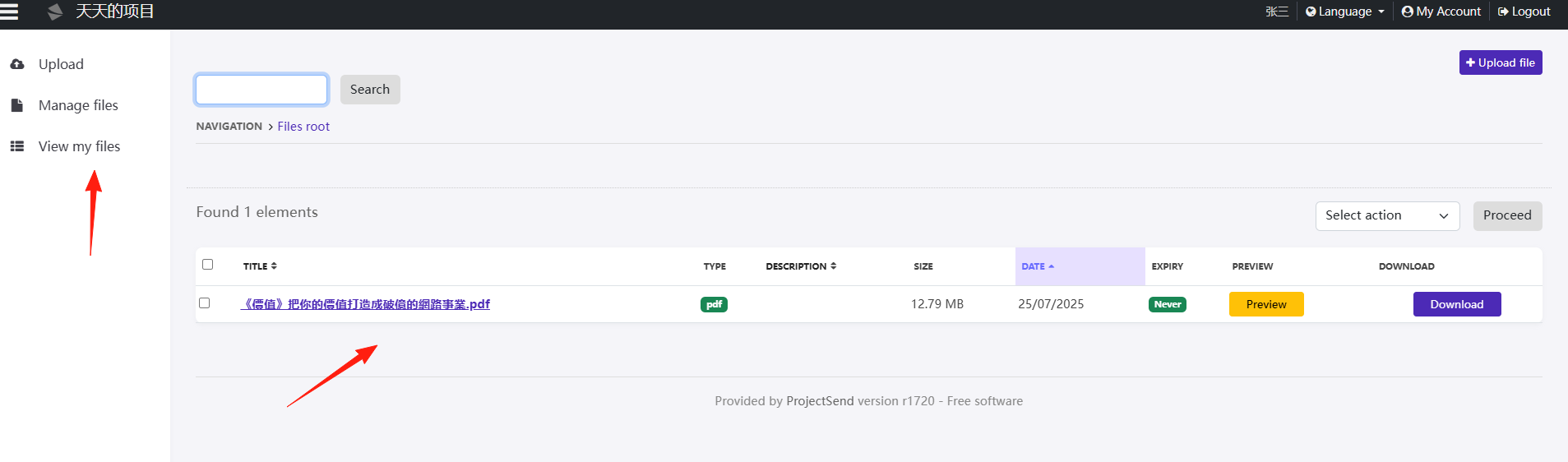Click the purple Download button

point(1457,304)
